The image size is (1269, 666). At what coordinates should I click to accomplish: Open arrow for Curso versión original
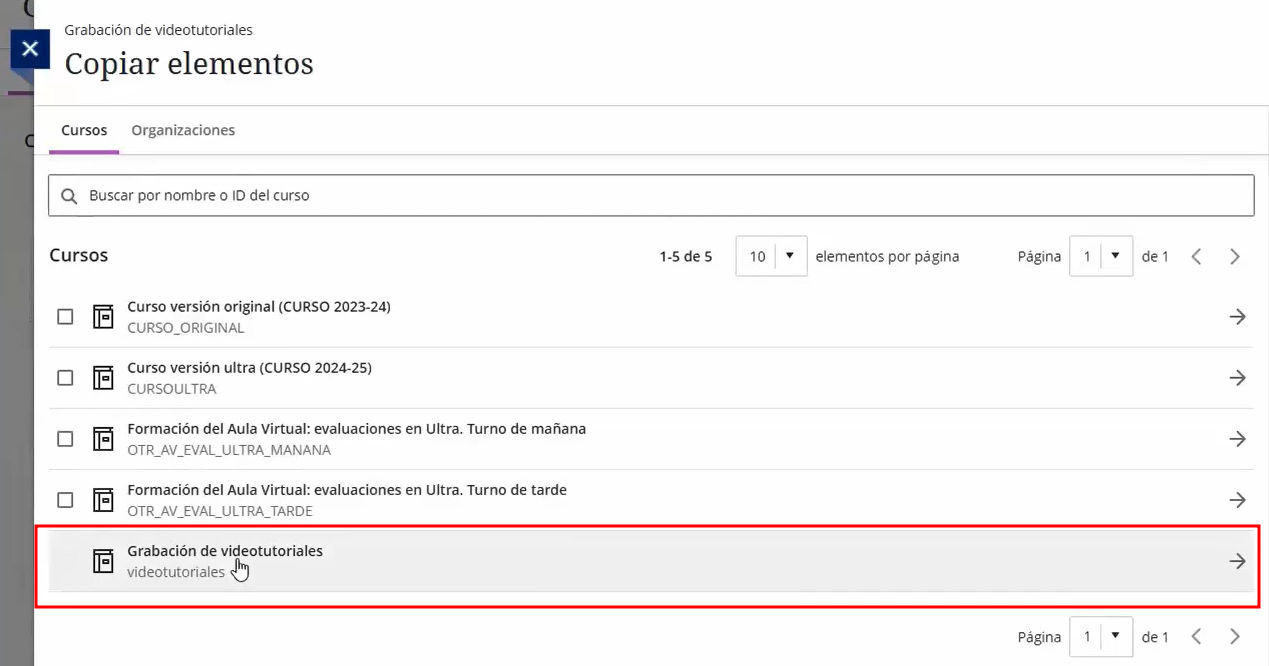1237,317
